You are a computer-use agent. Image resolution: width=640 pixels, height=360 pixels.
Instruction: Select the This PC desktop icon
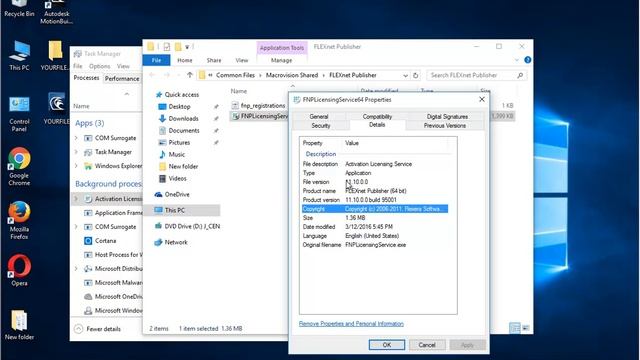tap(19, 56)
